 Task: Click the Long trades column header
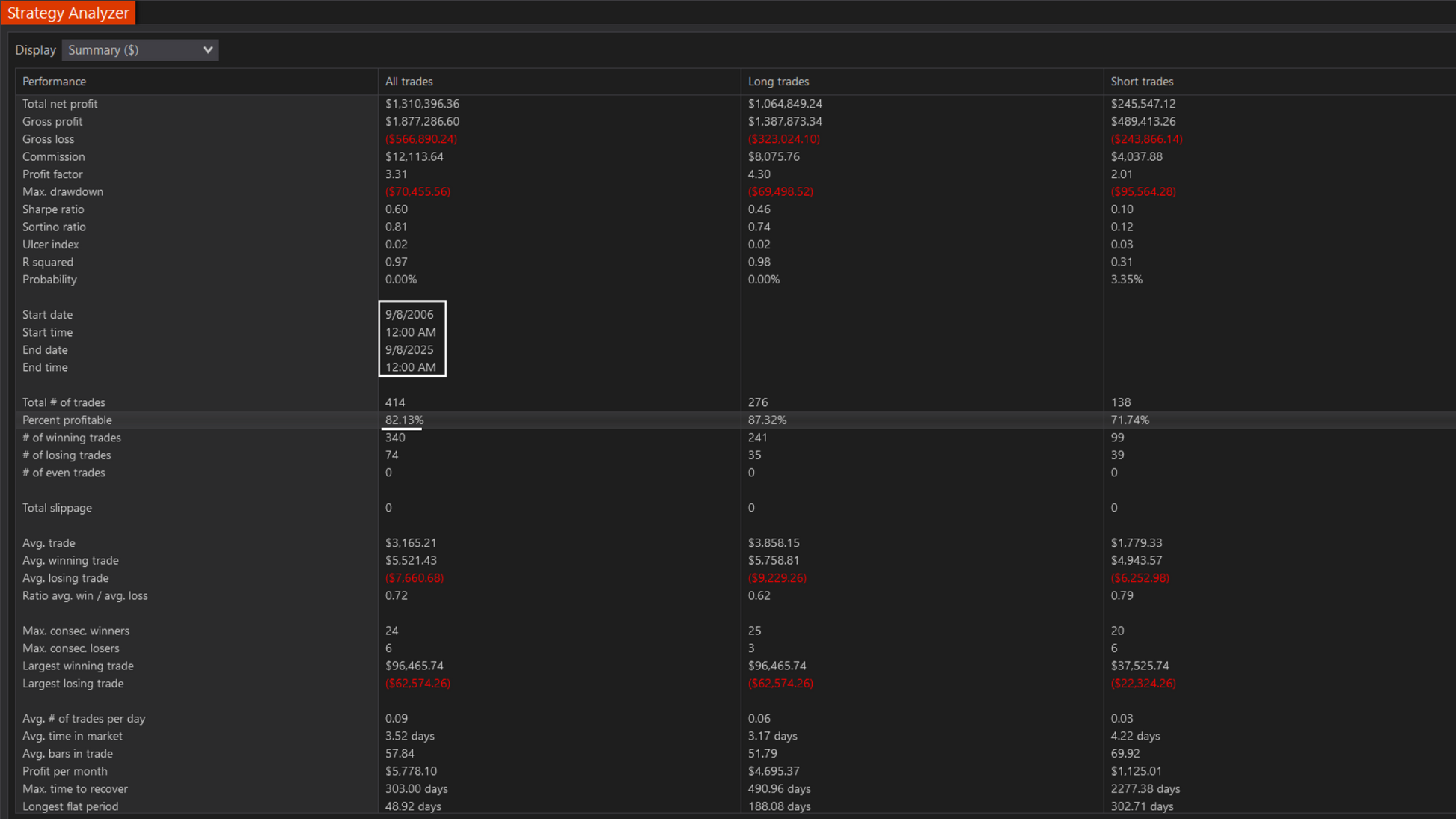pyautogui.click(x=778, y=82)
